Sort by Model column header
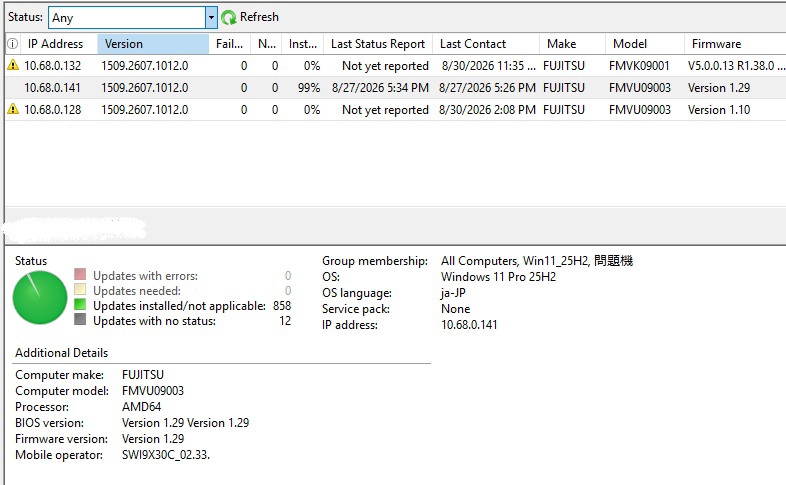 pyautogui.click(x=645, y=44)
